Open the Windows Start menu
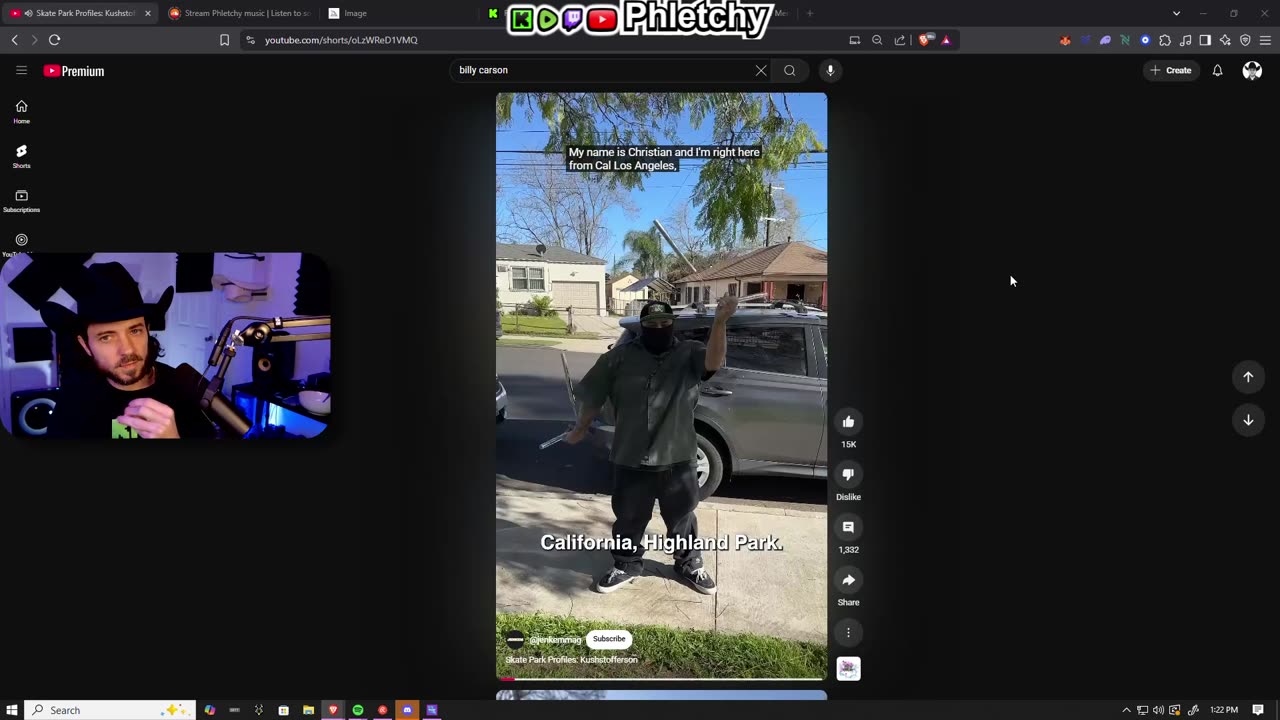This screenshot has width=1280, height=720. (11, 710)
